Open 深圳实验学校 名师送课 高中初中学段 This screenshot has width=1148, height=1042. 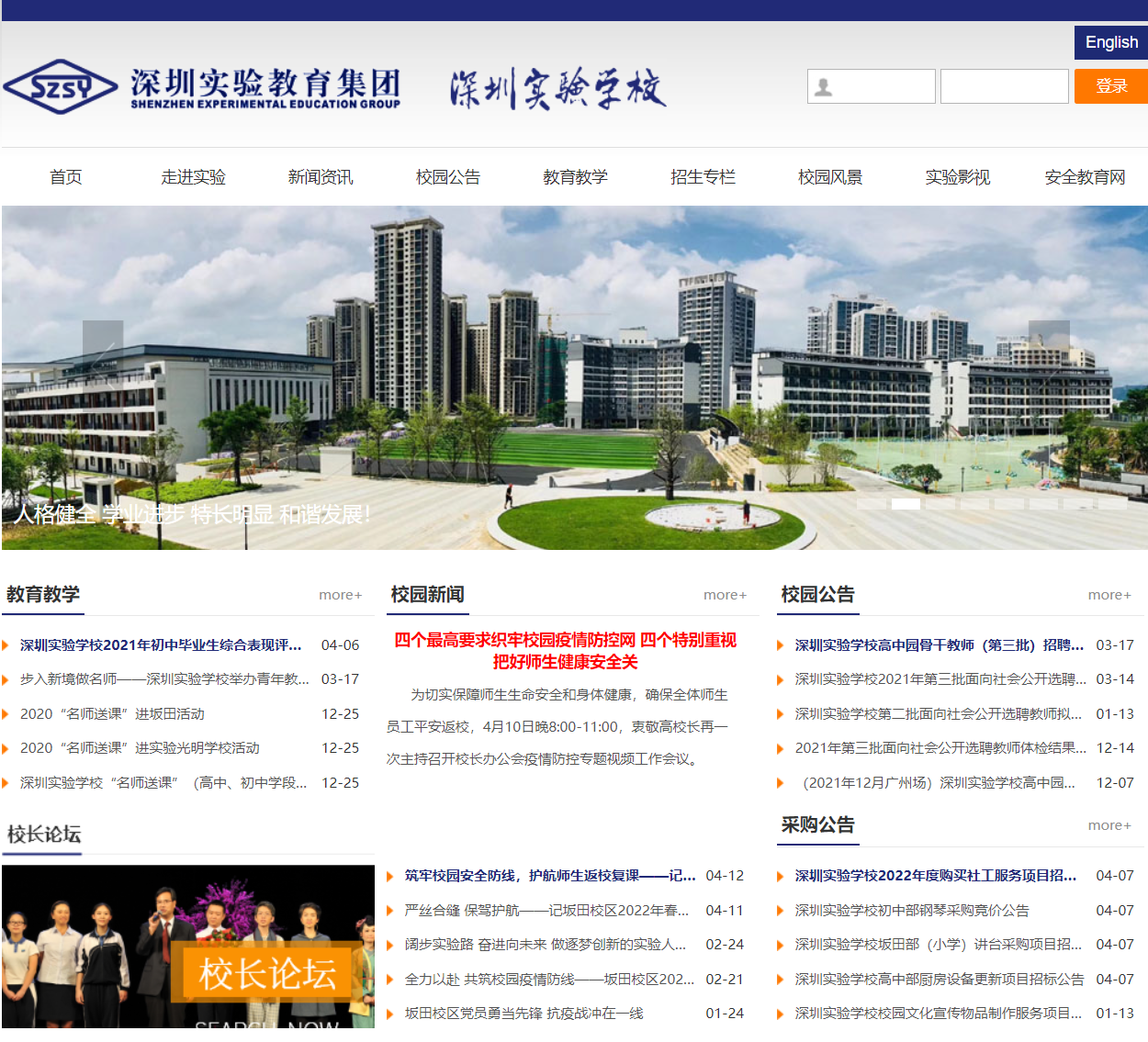[x=163, y=783]
